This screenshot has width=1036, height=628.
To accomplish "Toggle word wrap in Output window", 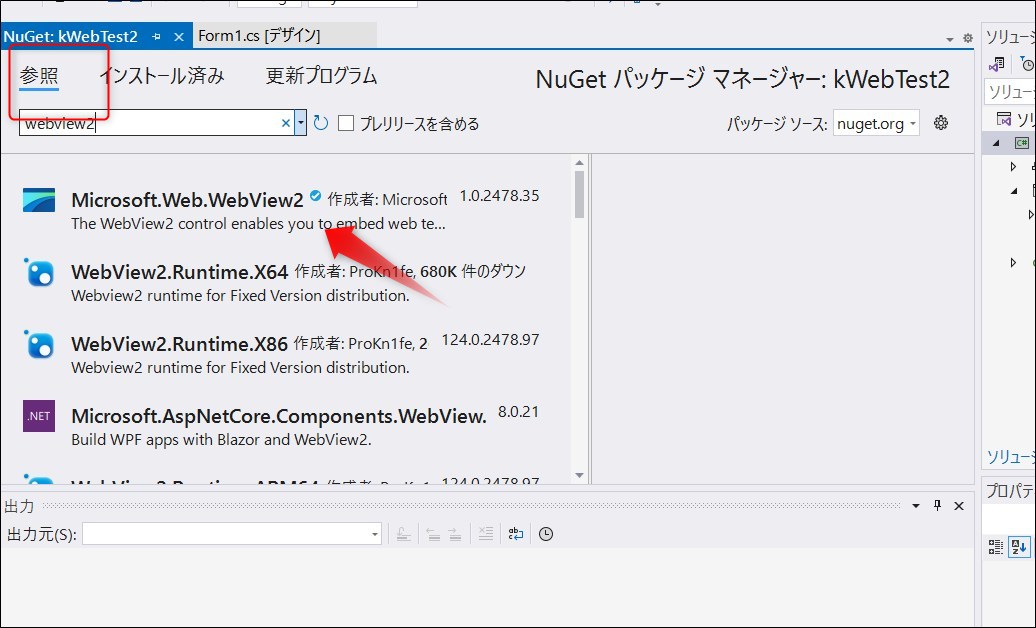I will tap(515, 534).
